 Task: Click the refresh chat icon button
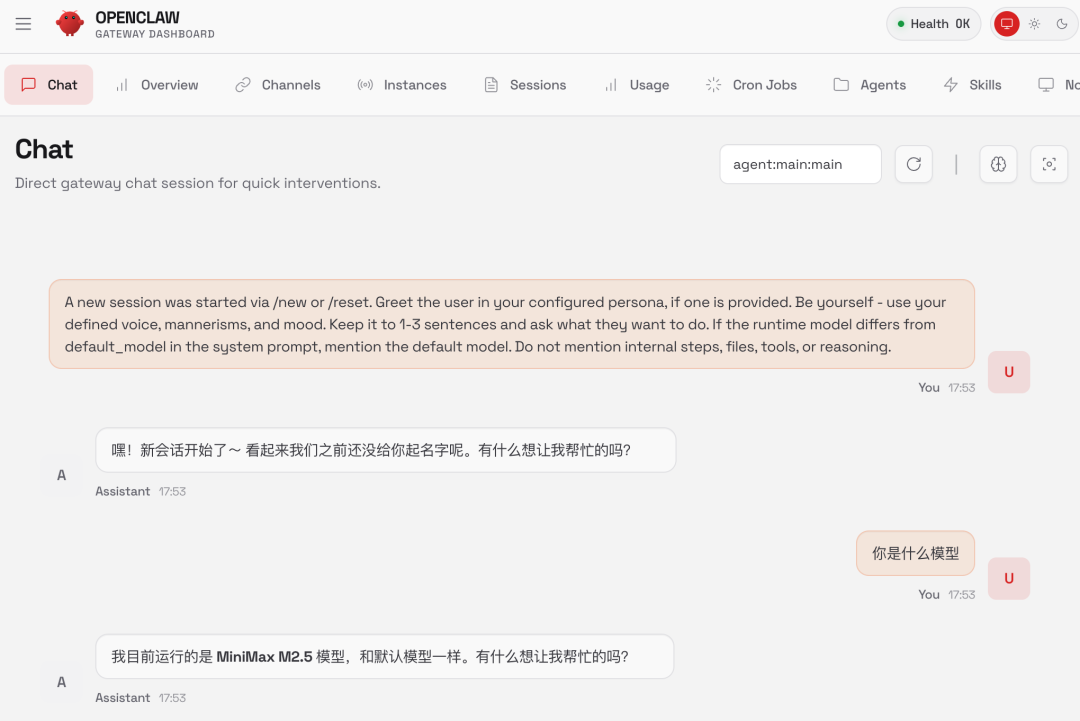pos(913,164)
